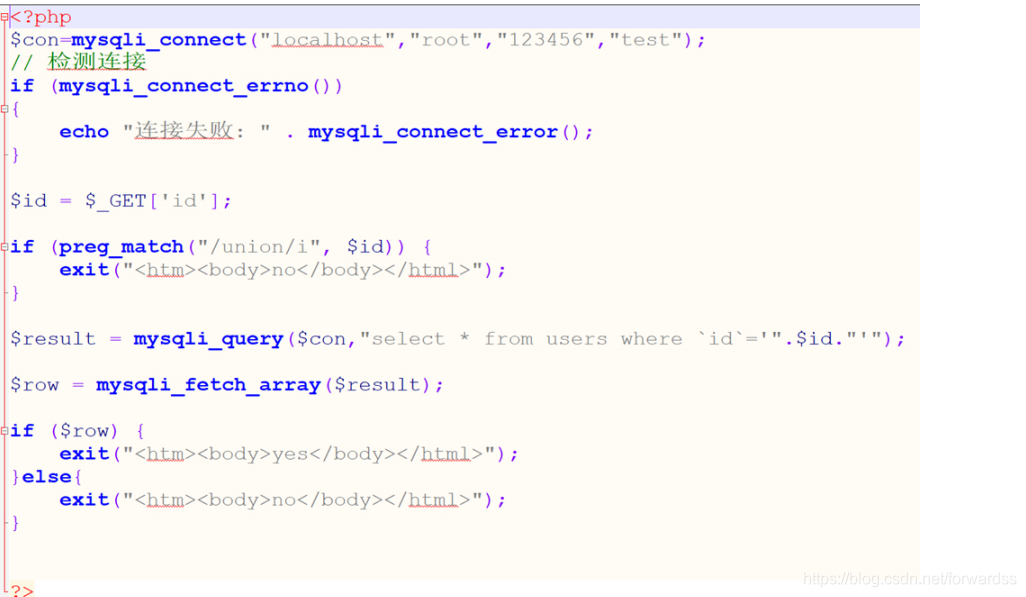
Task: Collapse the if ($row) block fold marker
Action: coord(5,431)
